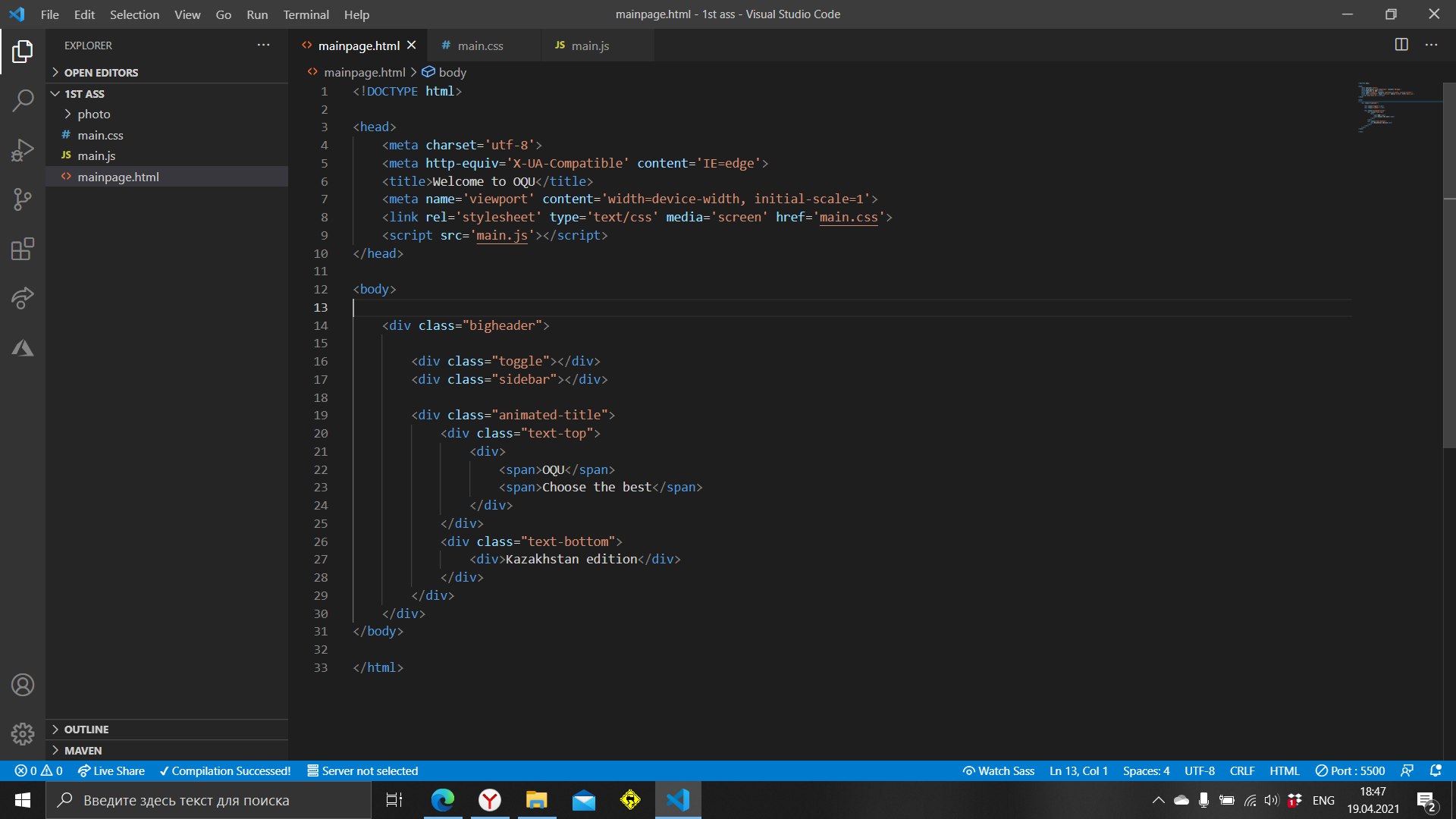Open Live Share view in activity bar
The height and width of the screenshot is (819, 1456).
(x=23, y=298)
